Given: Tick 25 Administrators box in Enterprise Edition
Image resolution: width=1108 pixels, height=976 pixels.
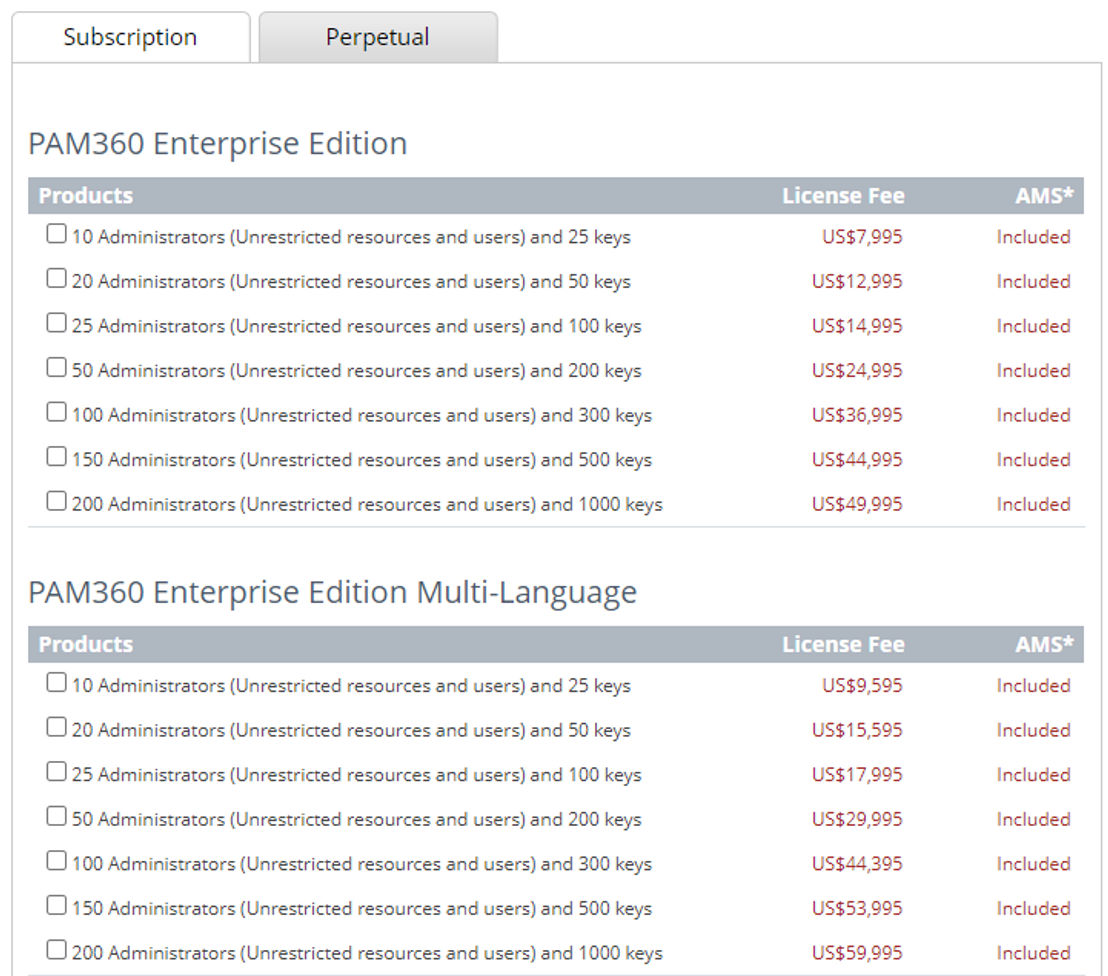Looking at the screenshot, I should (x=57, y=322).
